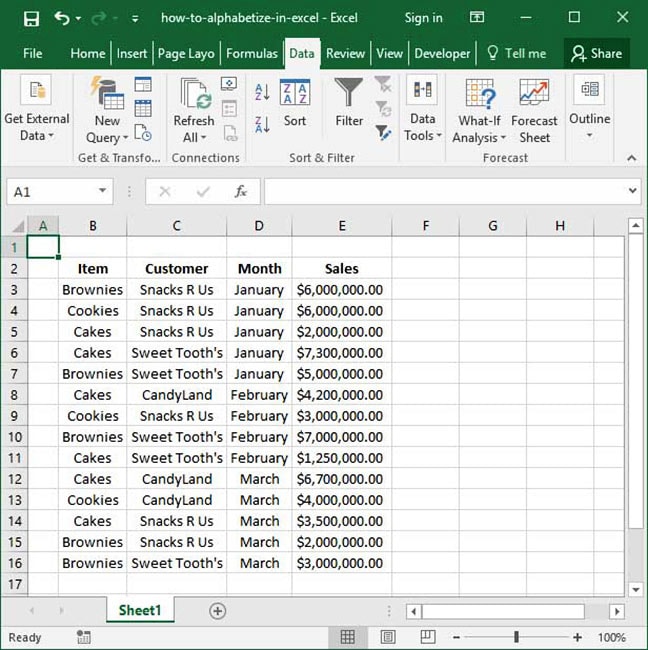Add a new sheet with plus button
This screenshot has width=648, height=650.
pyautogui.click(x=218, y=611)
